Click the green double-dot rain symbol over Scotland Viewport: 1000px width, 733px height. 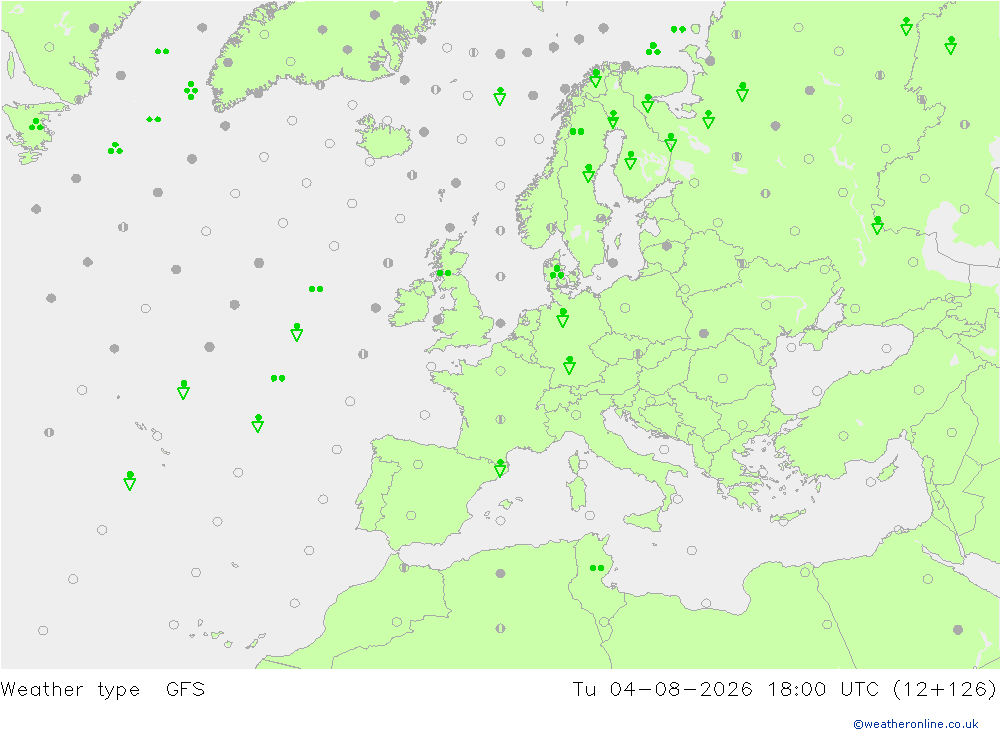click(x=444, y=273)
